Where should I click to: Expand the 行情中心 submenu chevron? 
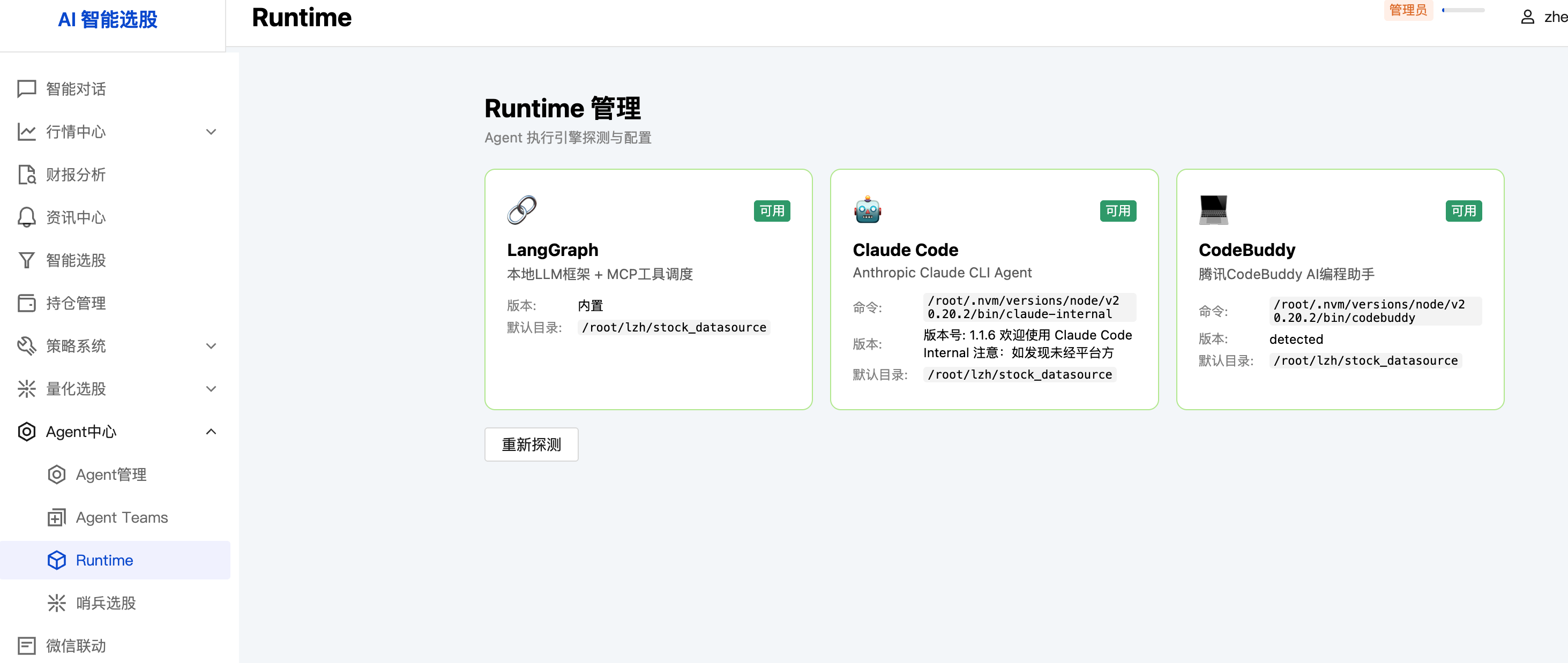point(211,131)
